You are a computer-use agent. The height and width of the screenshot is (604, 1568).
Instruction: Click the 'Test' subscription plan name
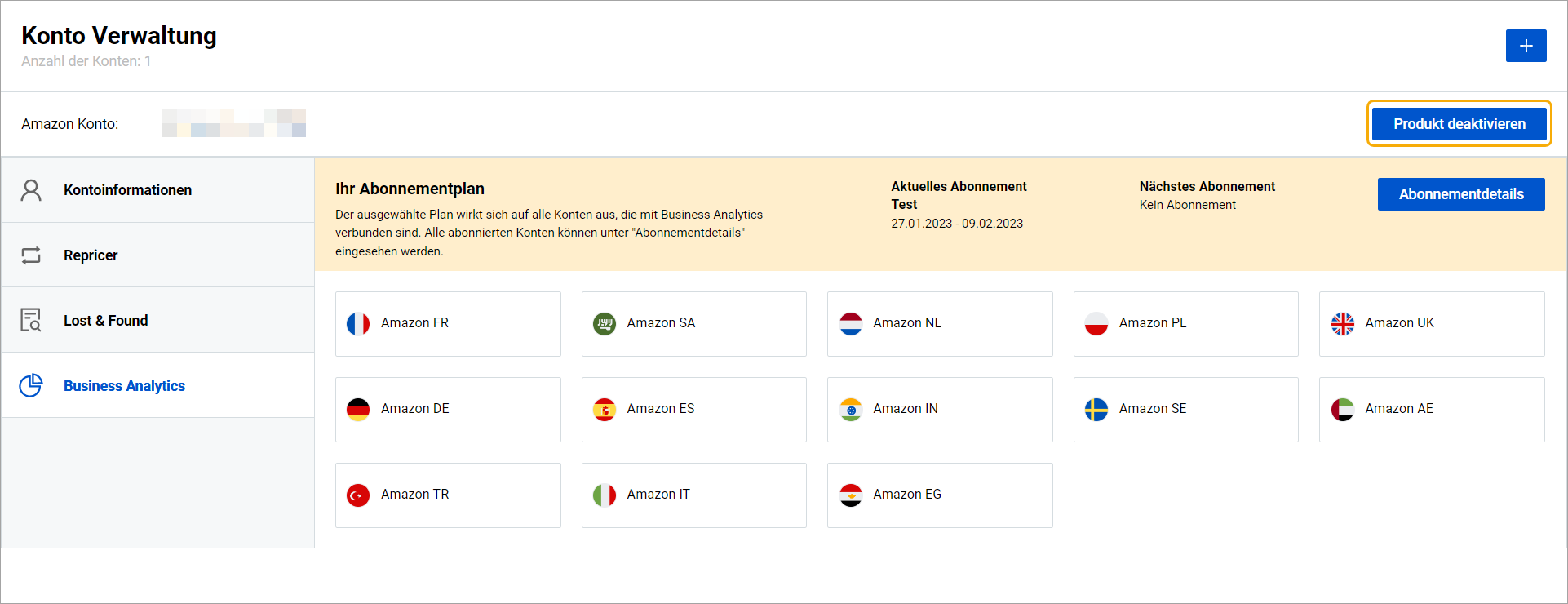pyautogui.click(x=904, y=205)
